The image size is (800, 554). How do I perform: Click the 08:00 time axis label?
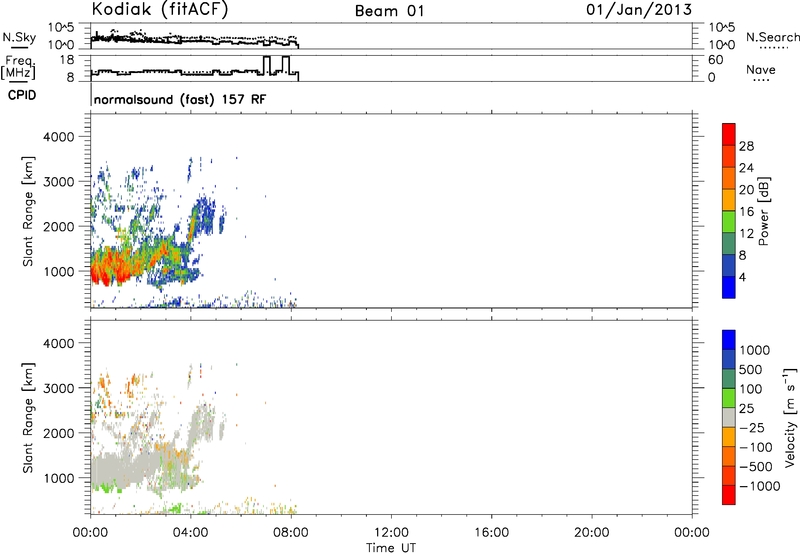291,532
